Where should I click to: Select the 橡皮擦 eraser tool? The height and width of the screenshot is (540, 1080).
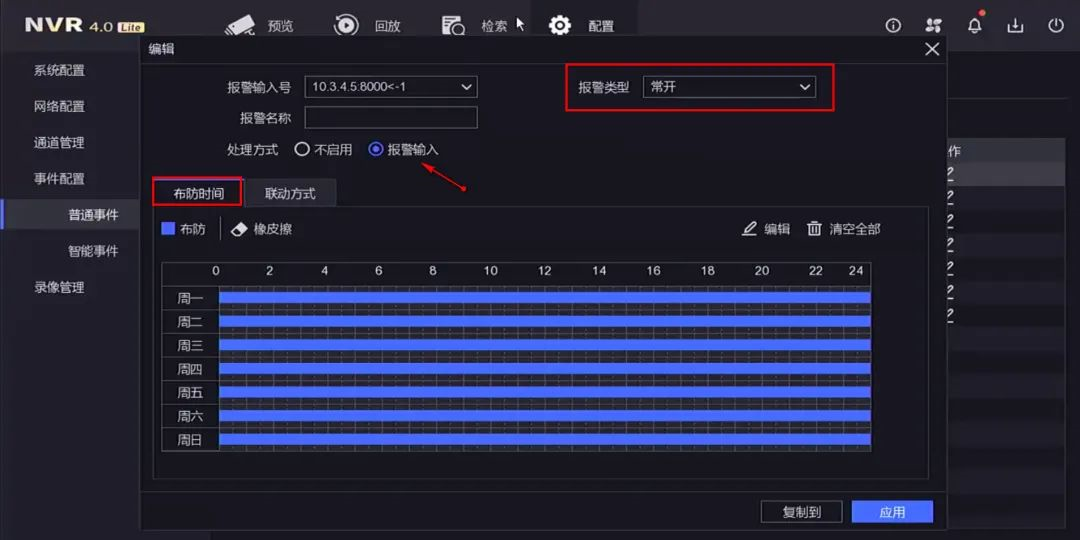coord(239,229)
